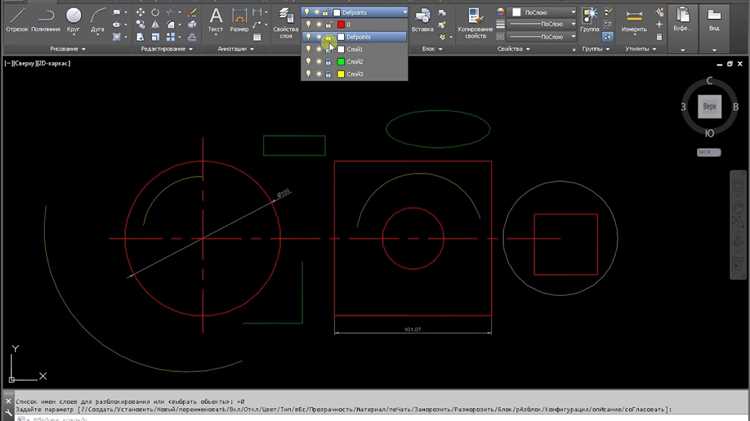Activate the Copy objects tool icon
The image size is (750, 421).
(x=140, y=24)
